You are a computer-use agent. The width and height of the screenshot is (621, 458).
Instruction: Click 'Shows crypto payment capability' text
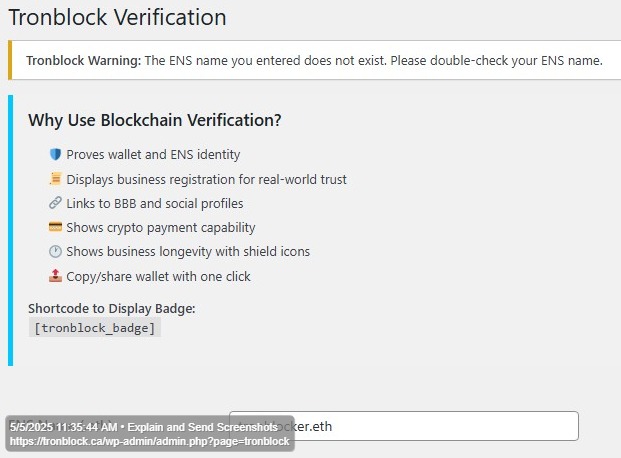coord(161,227)
